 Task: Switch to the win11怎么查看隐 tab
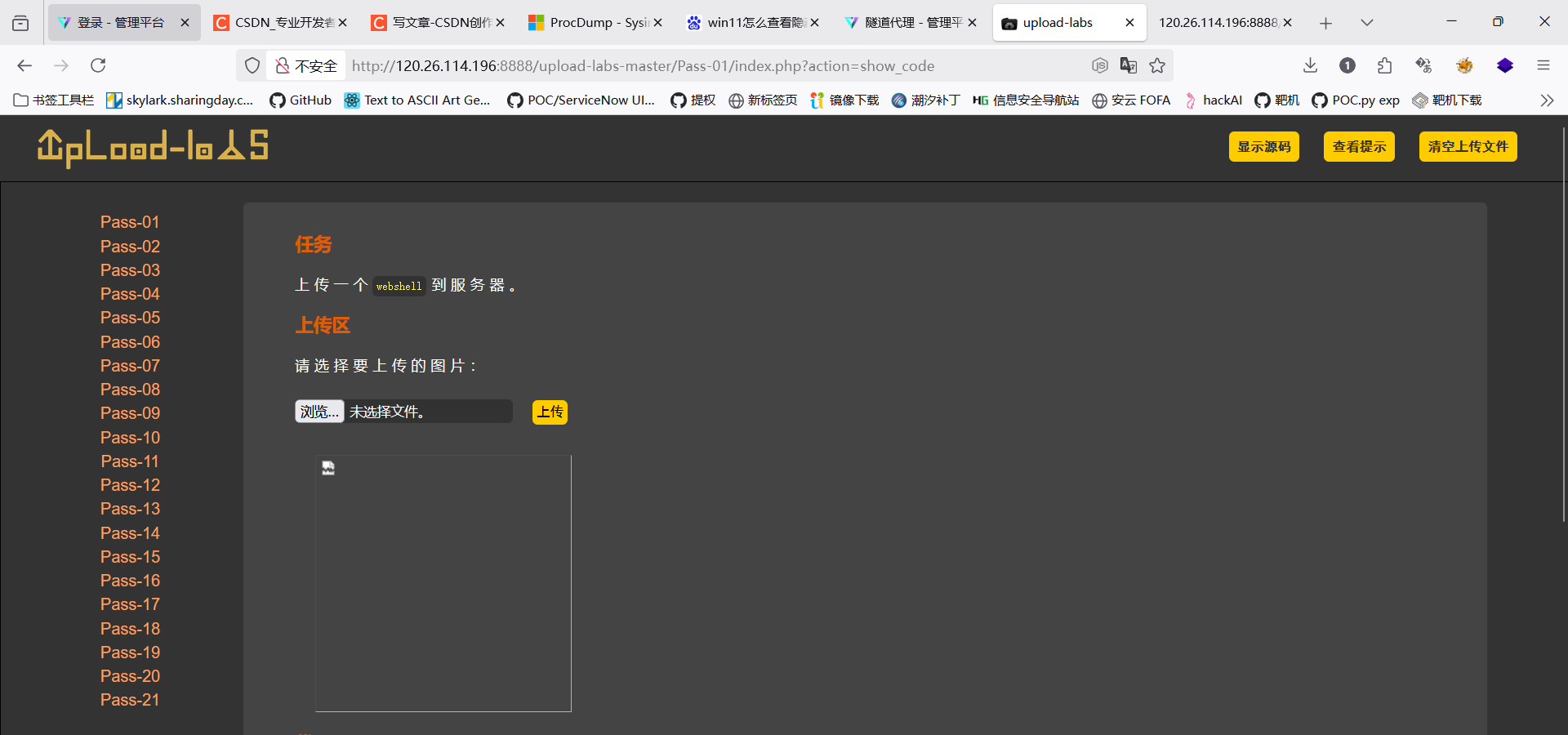tap(753, 23)
